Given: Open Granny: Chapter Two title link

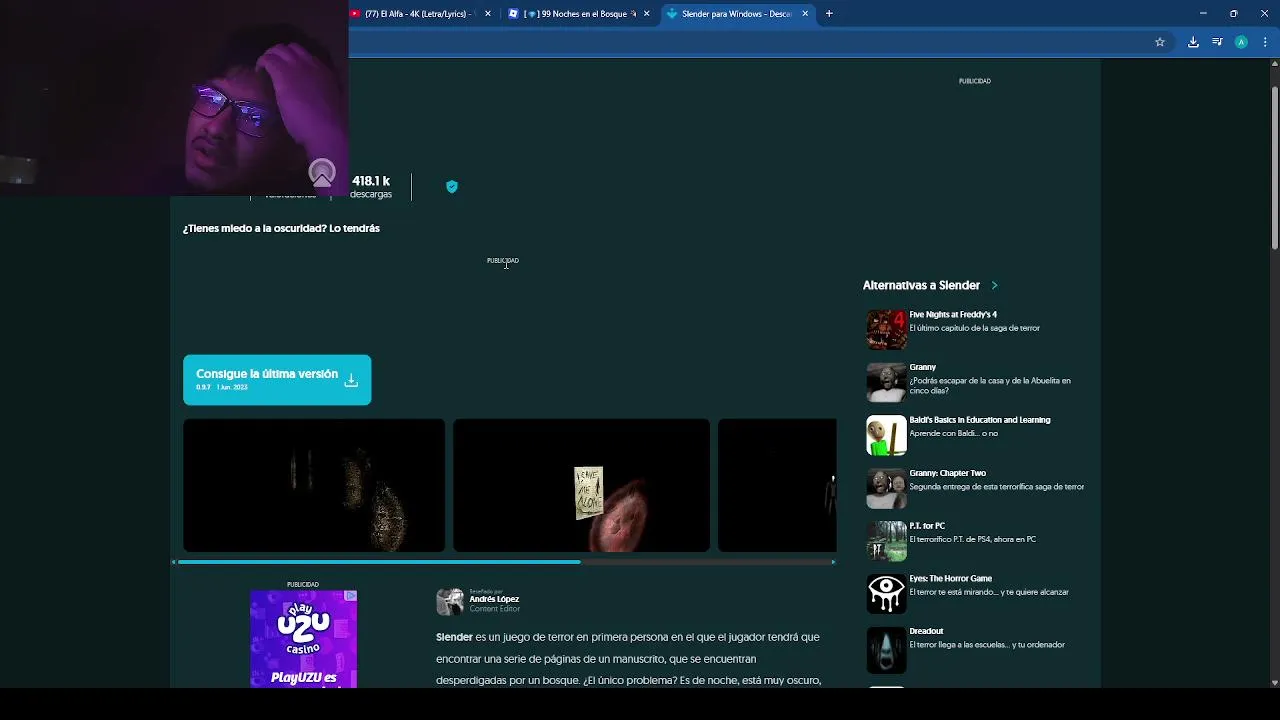Looking at the screenshot, I should click(947, 473).
